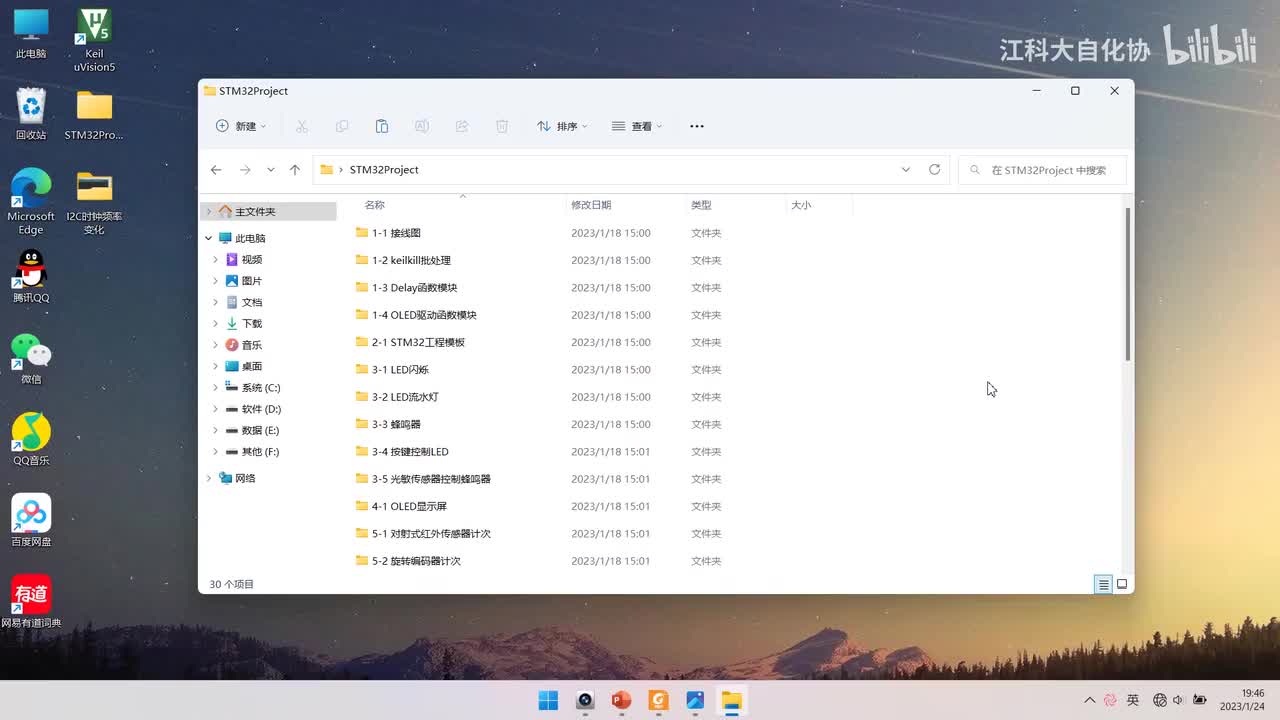Viewport: 1280px width, 720px height.
Task: Select the 4-1 OLED显示屏 folder
Action: [x=401, y=506]
